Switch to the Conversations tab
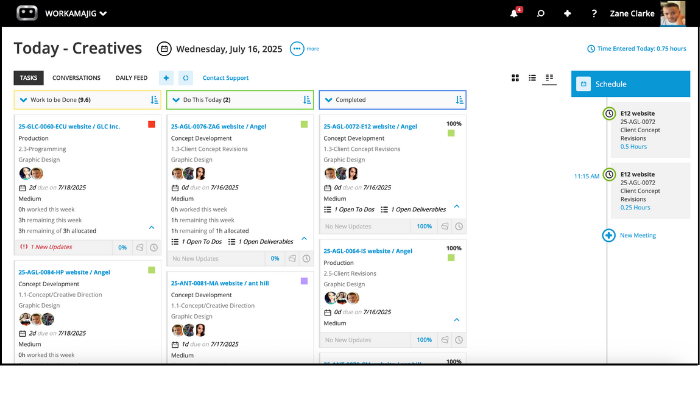 (x=76, y=78)
